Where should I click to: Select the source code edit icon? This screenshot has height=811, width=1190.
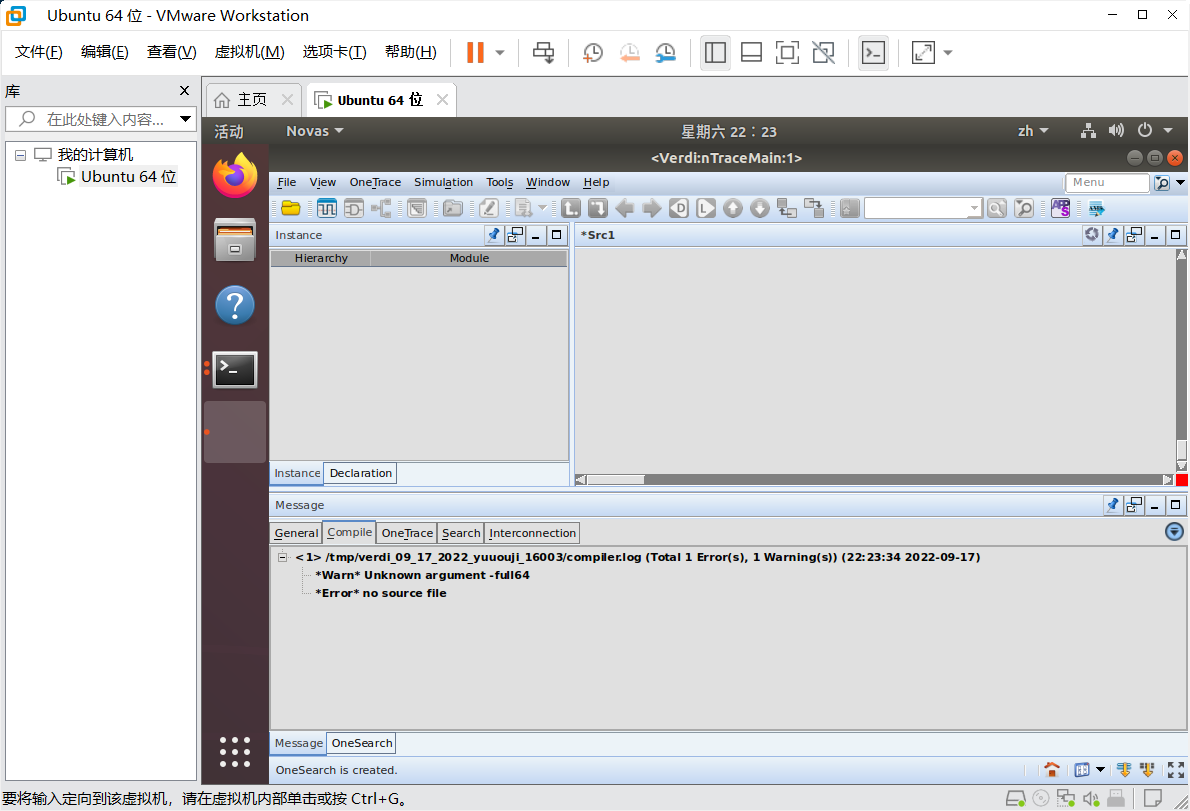[x=489, y=207]
